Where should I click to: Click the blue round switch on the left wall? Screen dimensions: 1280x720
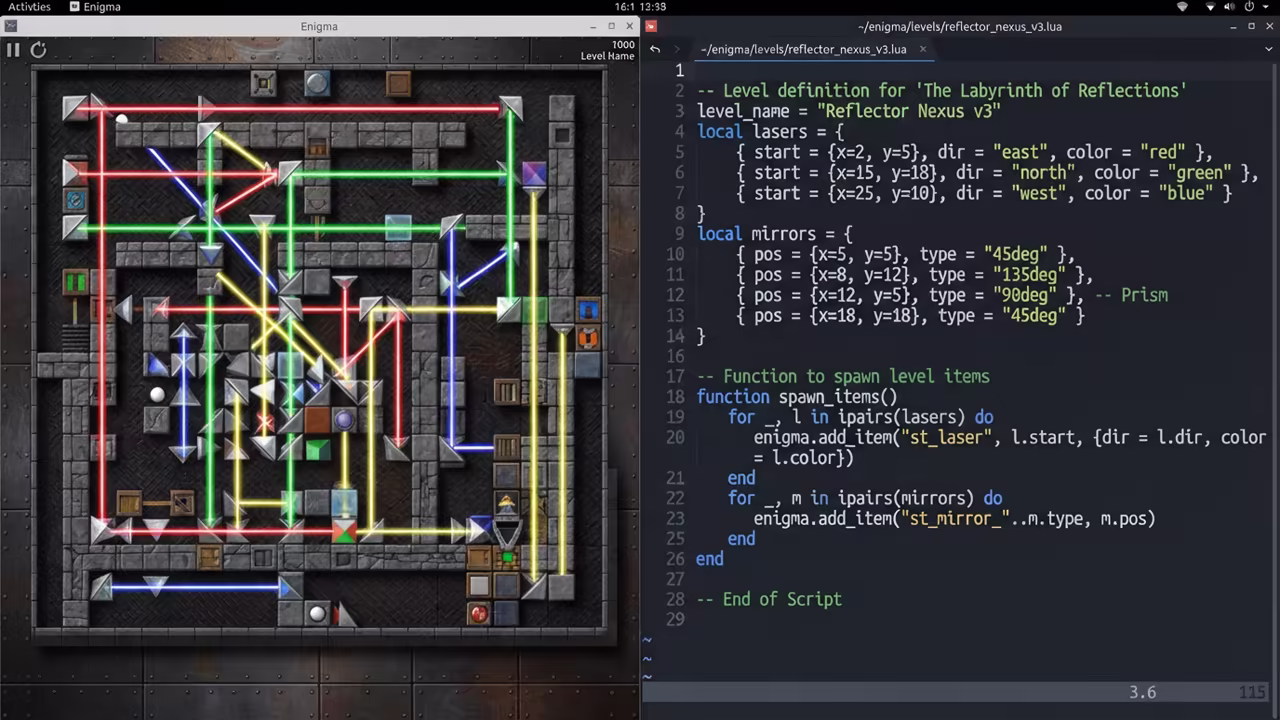75,200
